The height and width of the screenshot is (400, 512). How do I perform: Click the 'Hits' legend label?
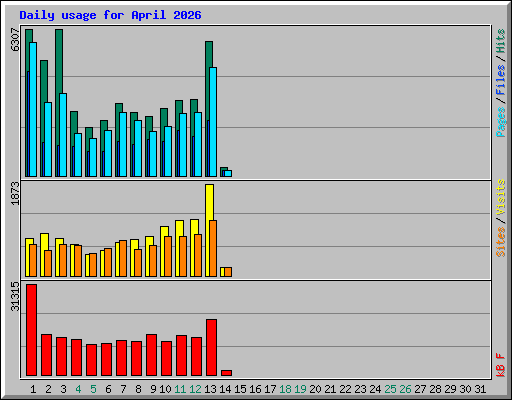pyautogui.click(x=500, y=41)
